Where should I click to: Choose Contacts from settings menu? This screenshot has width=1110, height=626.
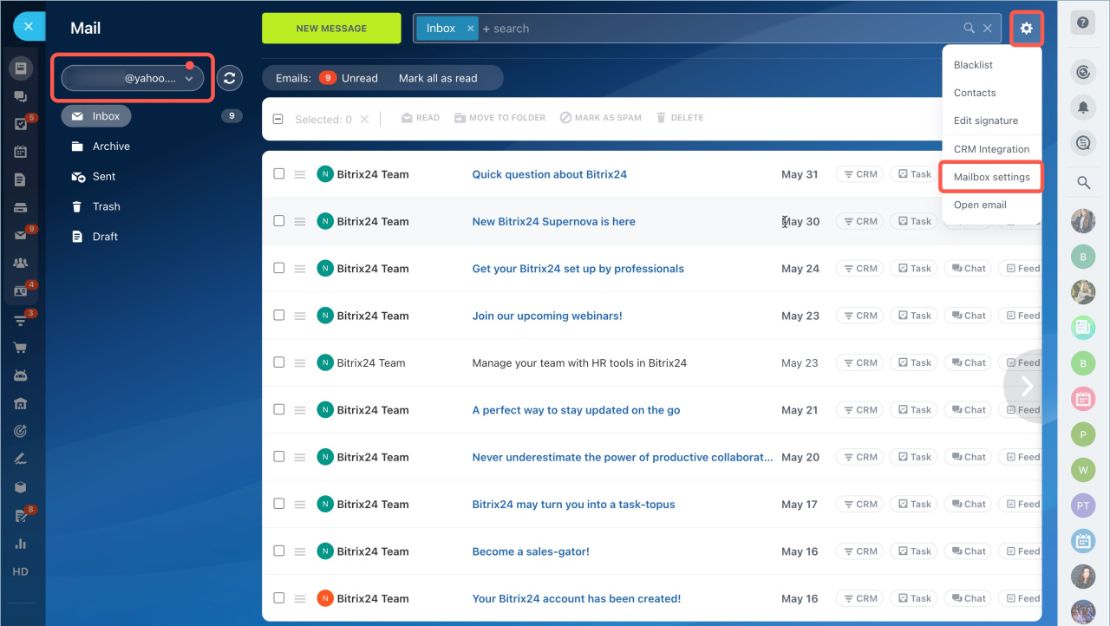pyautogui.click(x=974, y=93)
